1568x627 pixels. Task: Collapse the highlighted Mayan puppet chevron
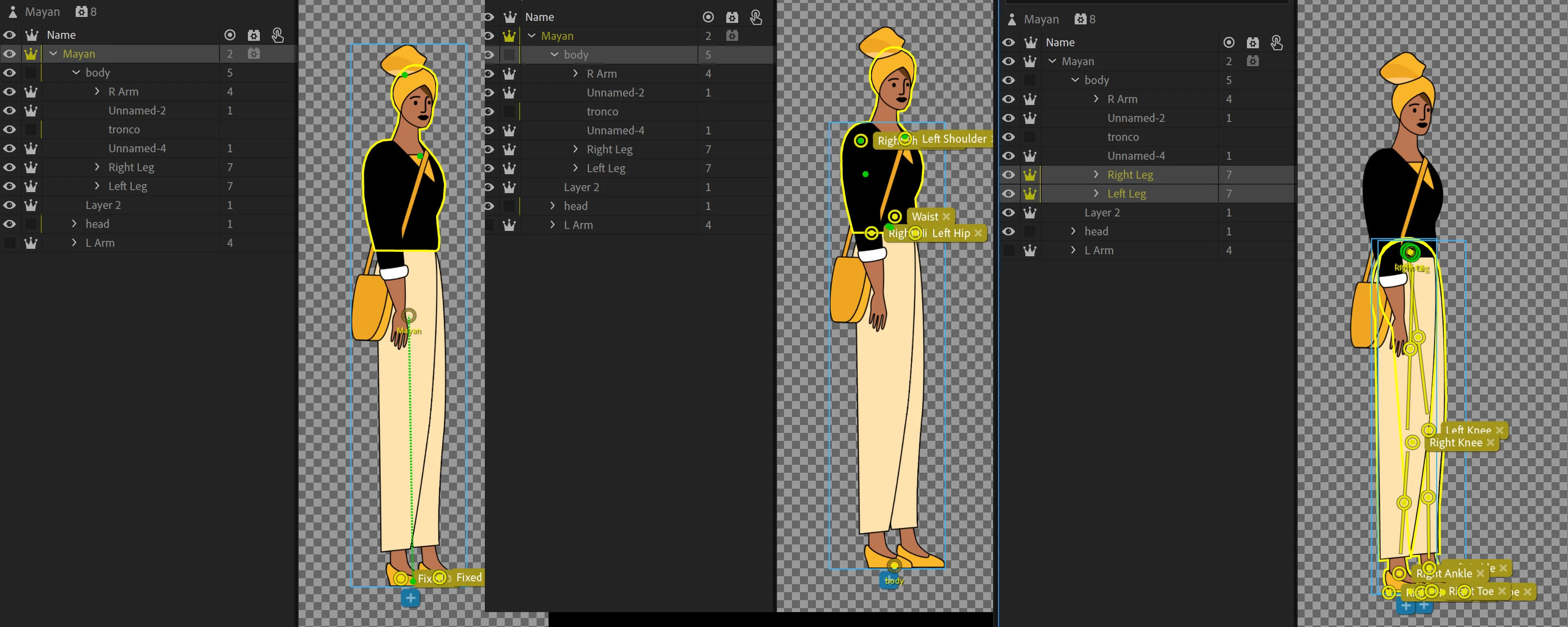coord(54,54)
